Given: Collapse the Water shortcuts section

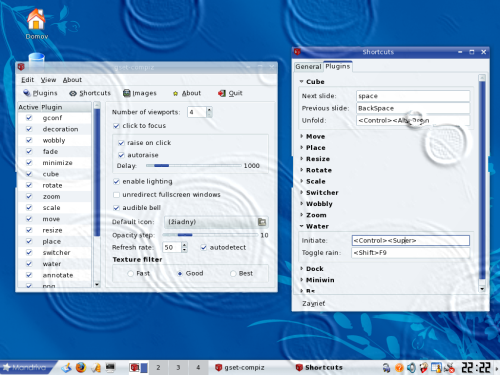Looking at the screenshot, I should point(301,226).
